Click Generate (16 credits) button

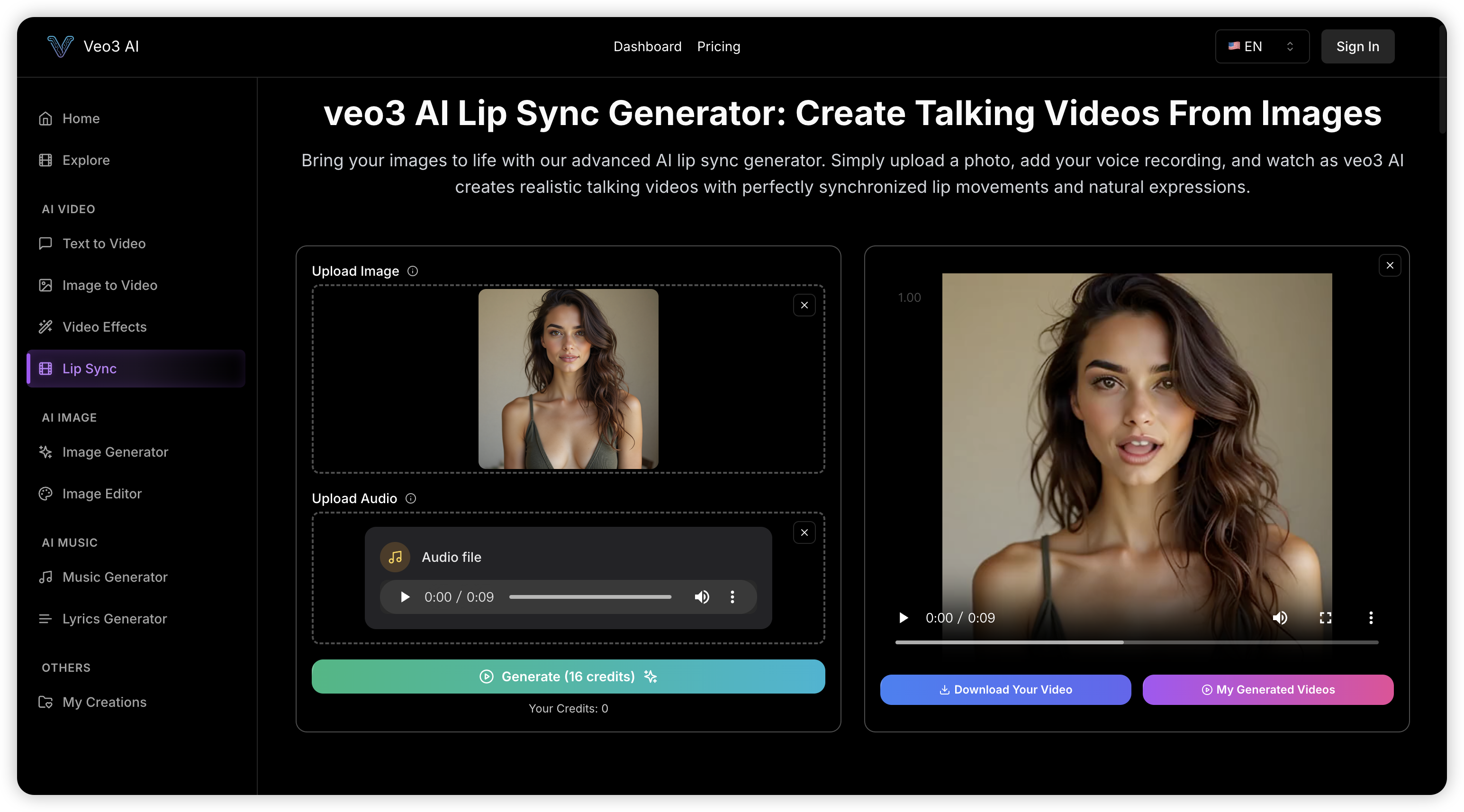click(569, 676)
